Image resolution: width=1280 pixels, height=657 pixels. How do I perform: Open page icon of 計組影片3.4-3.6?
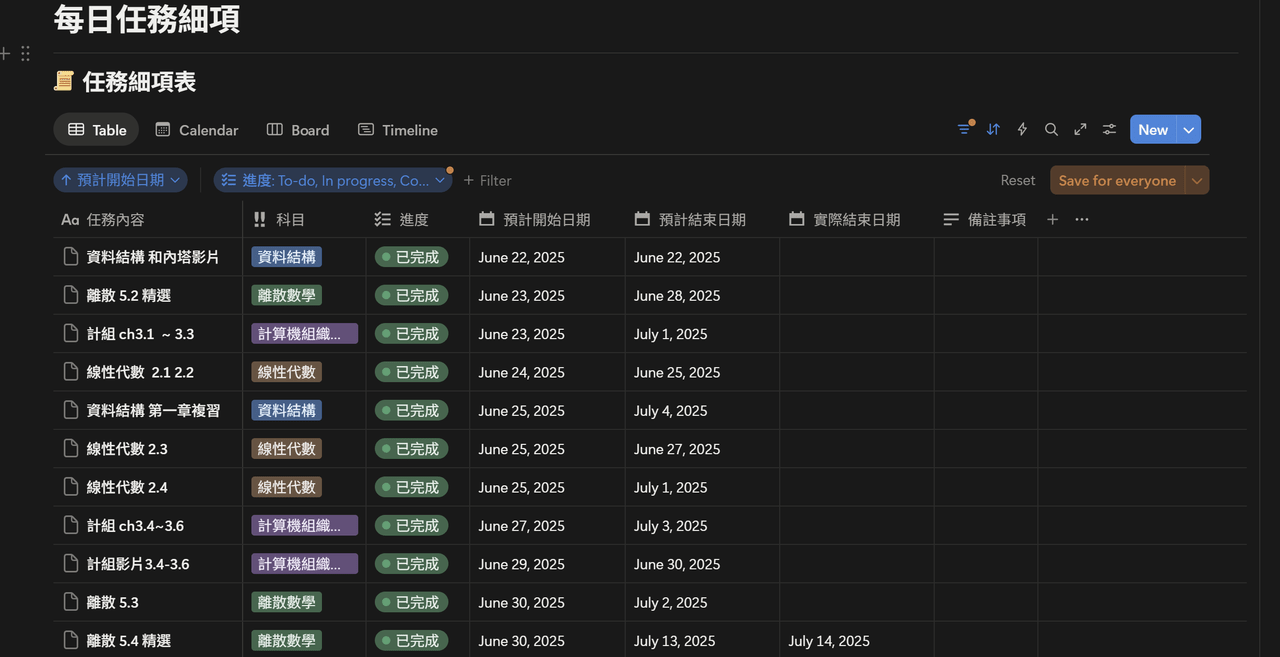71,563
